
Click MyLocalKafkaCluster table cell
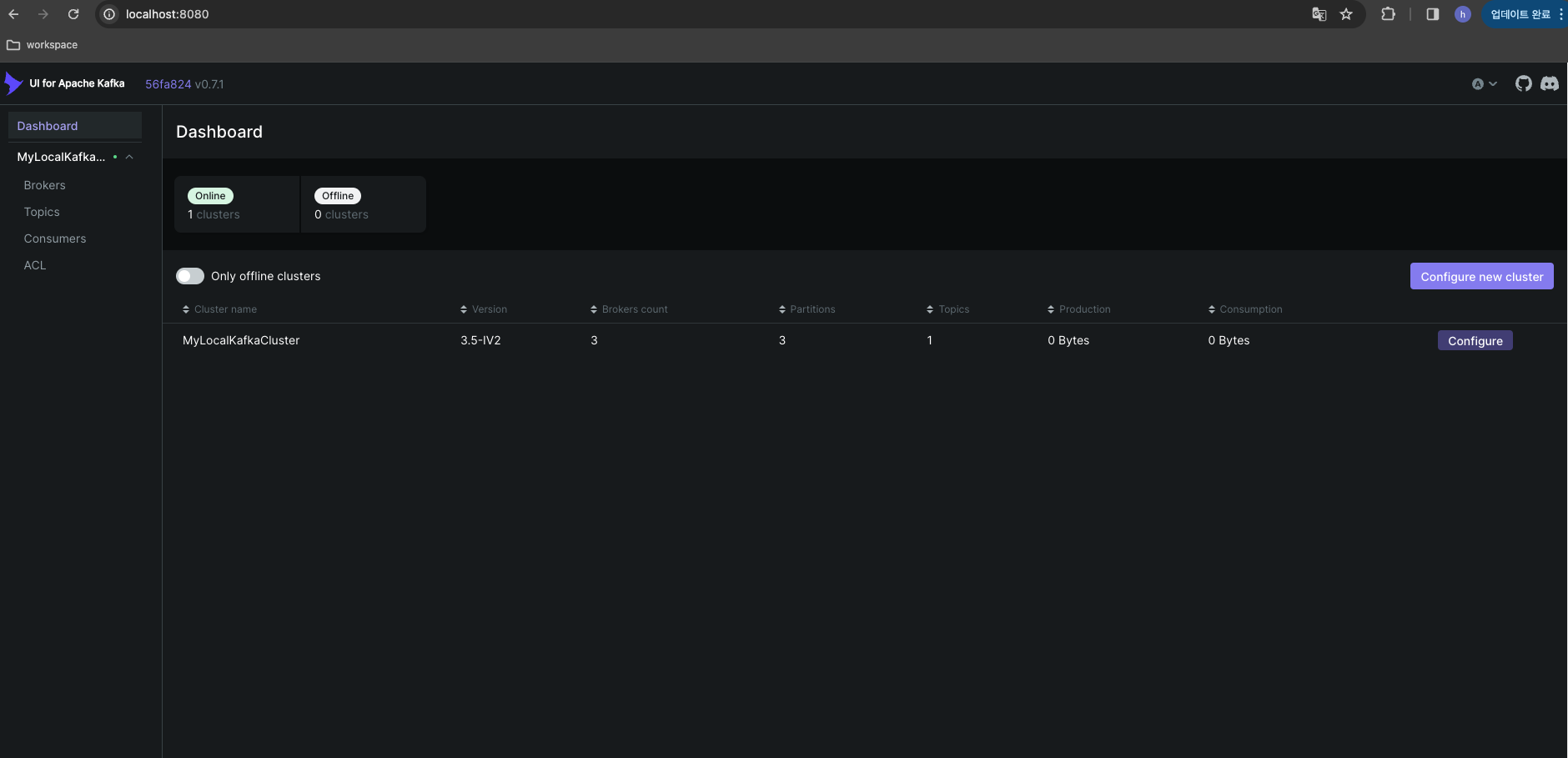[x=241, y=340]
